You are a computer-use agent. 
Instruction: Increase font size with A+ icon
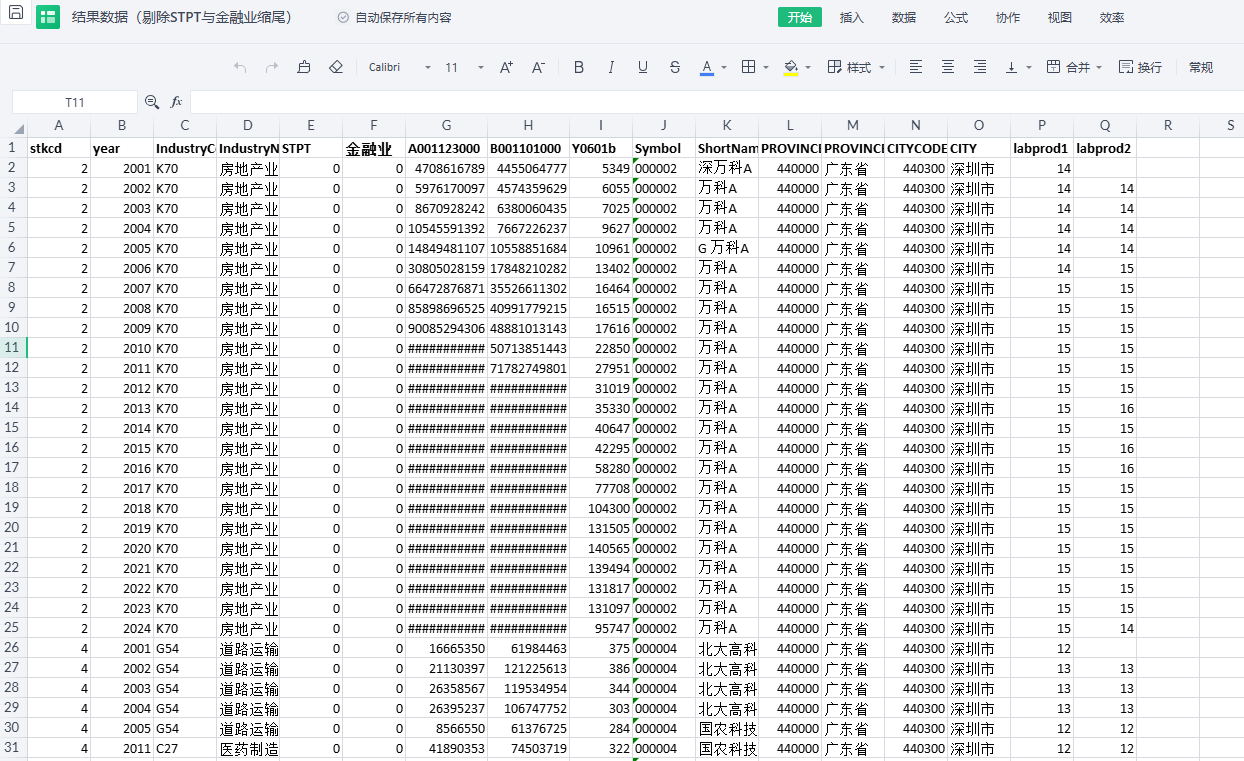click(x=506, y=67)
